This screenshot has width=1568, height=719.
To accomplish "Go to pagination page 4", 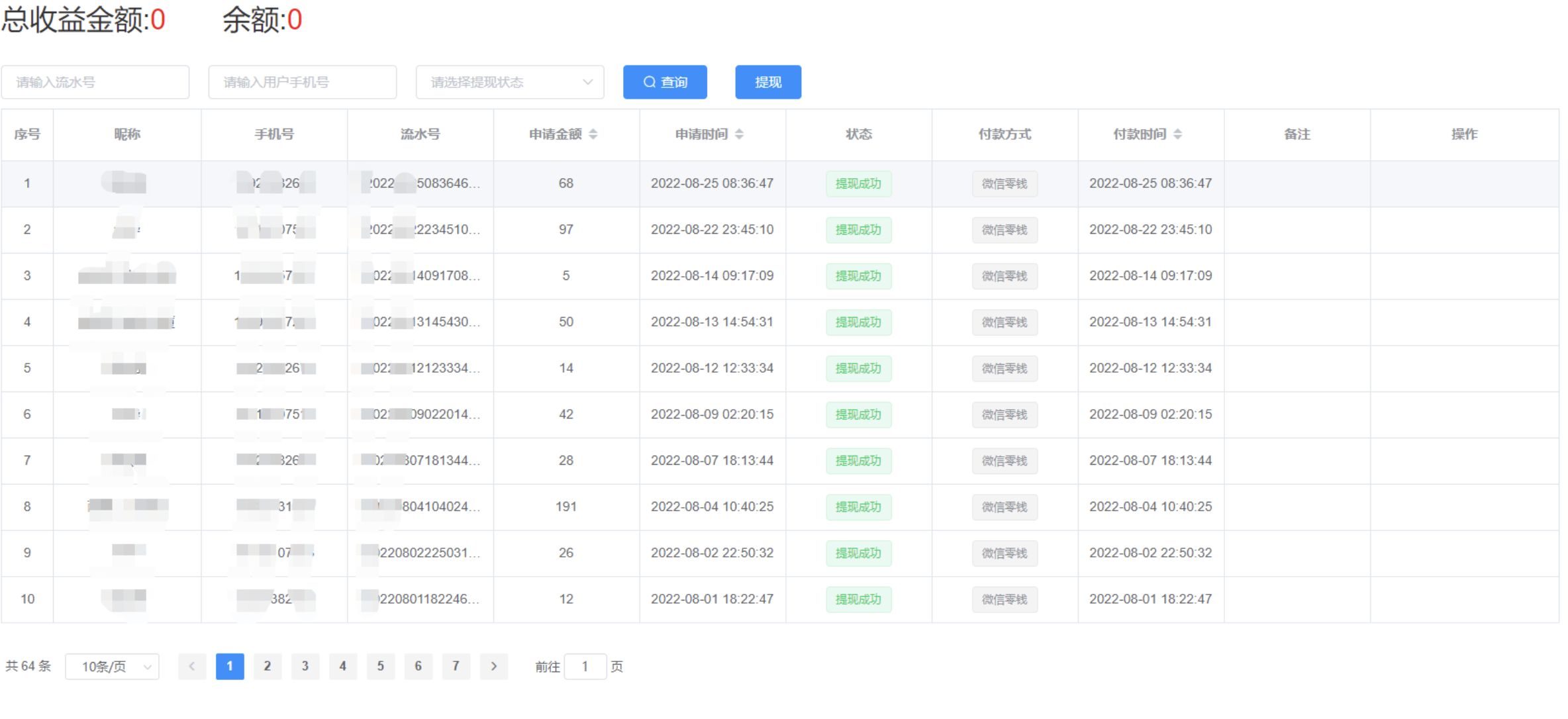I will 343,666.
